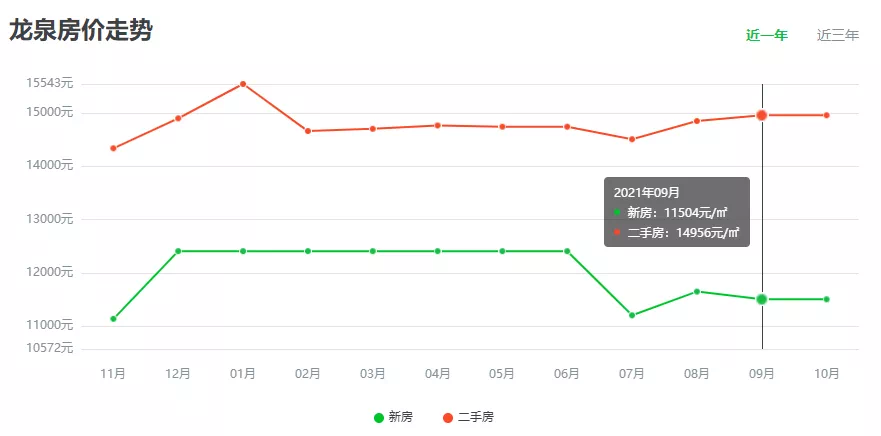This screenshot has height=436, width=881.
Task: Click the 二手房 data point at 07月
Action: click(632, 139)
